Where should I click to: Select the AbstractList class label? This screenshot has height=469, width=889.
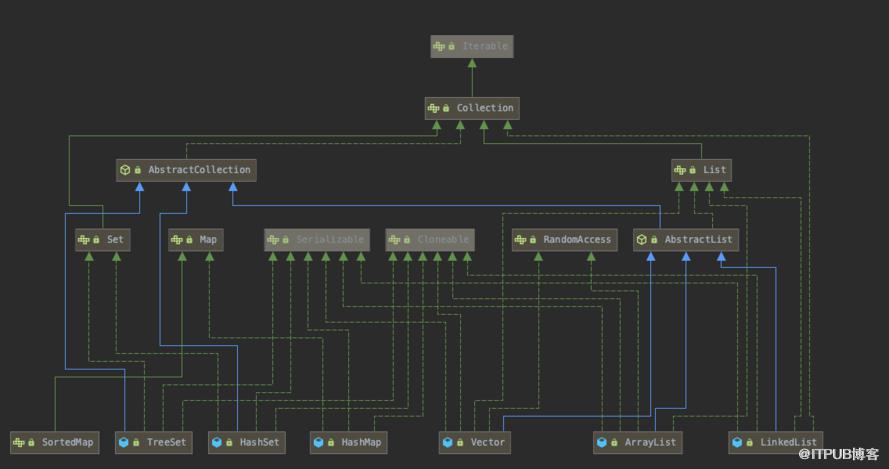coord(698,239)
